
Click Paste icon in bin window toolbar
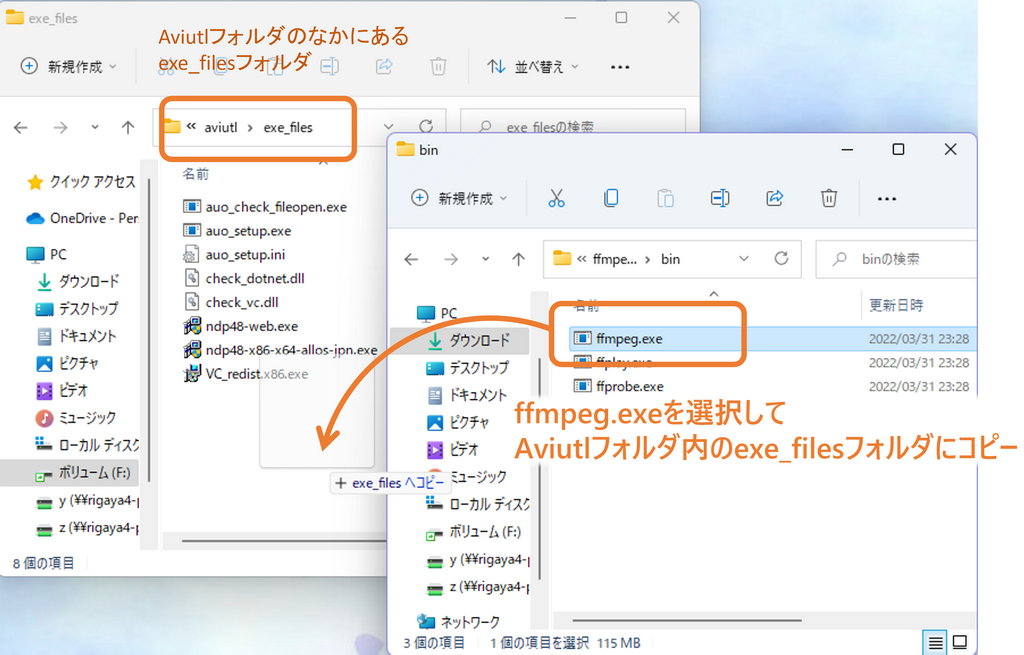(665, 198)
